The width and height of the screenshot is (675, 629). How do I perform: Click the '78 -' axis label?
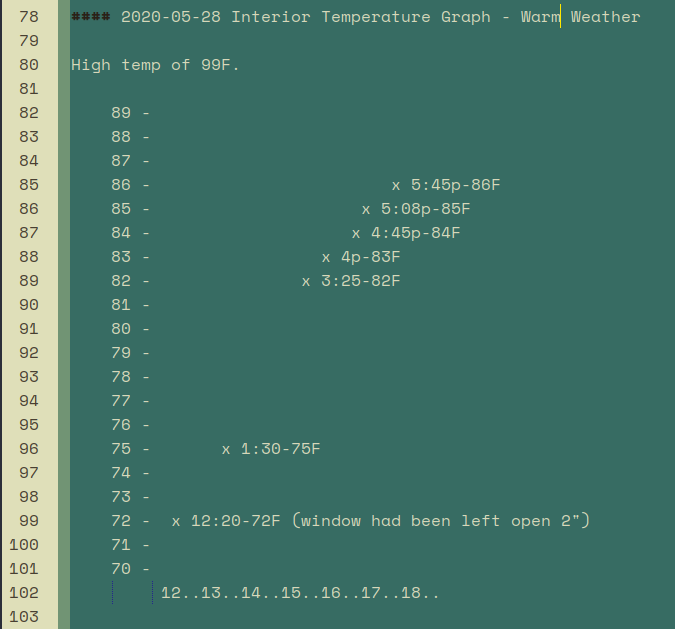click(130, 377)
